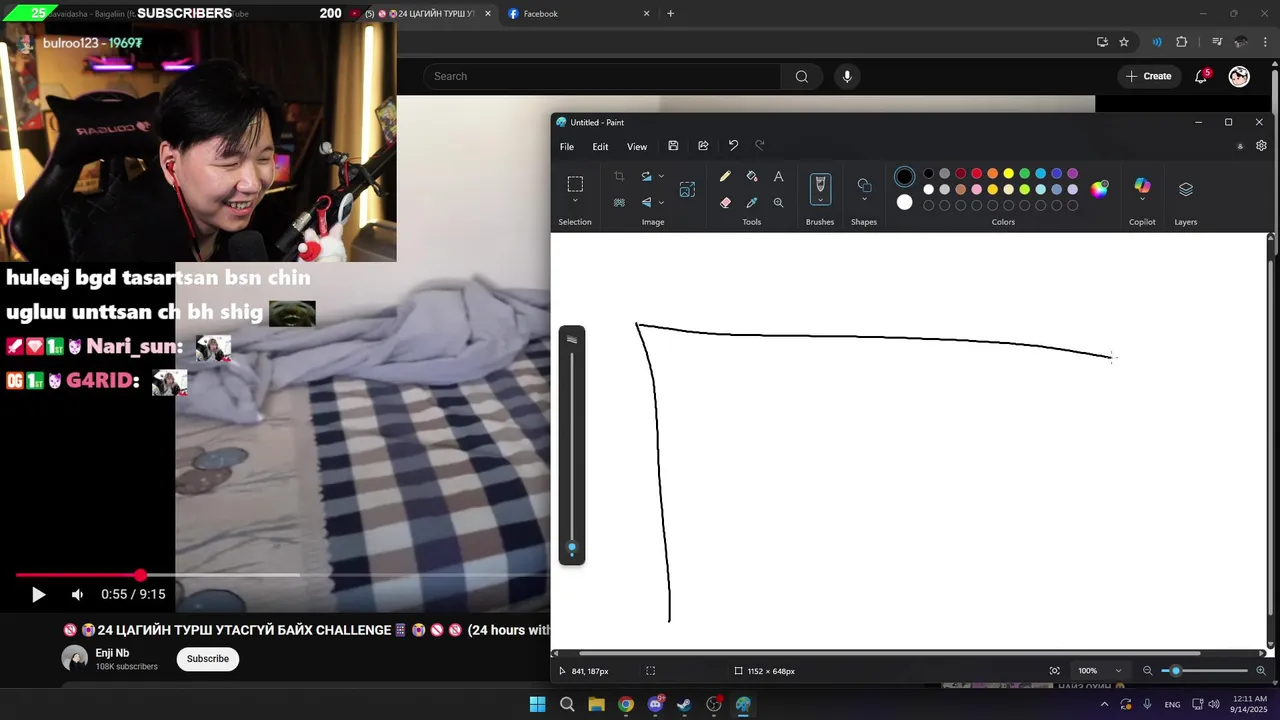Select the yellow color swatch

coord(1008,173)
